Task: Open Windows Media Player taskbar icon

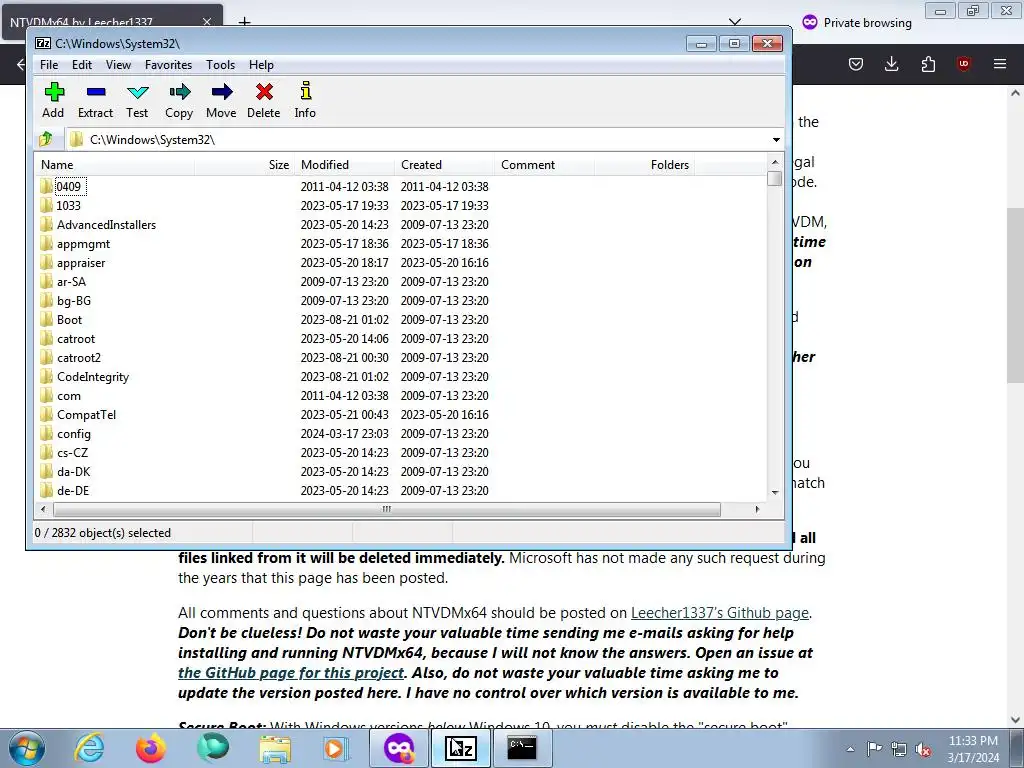Action: point(336,748)
